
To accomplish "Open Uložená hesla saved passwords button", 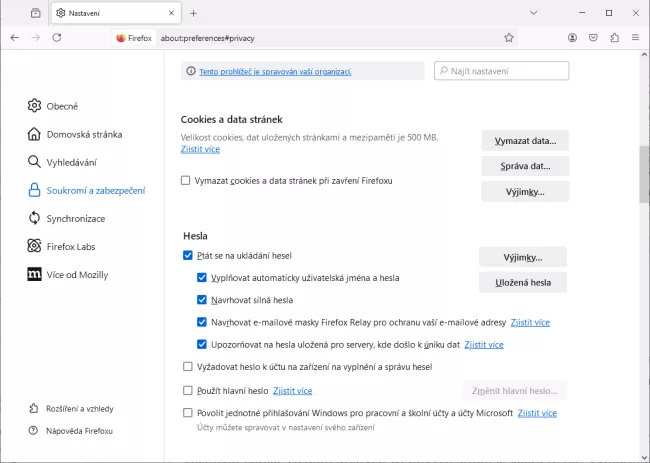I will [x=522, y=283].
